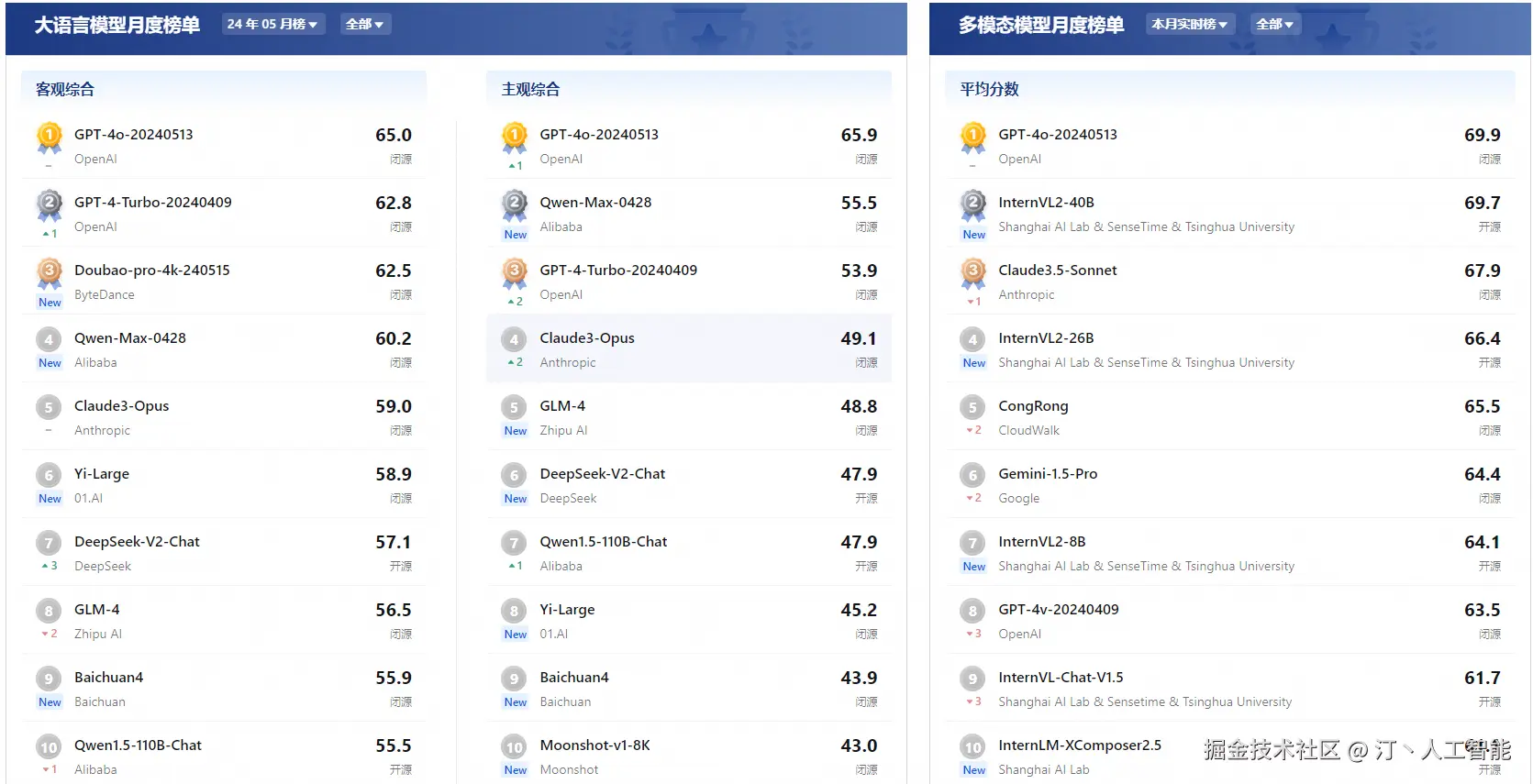The height and width of the screenshot is (784, 1533).
Task: Click the rank 5 badge beside Claude3-Opus in 客观综合
Action: pyautogui.click(x=49, y=407)
